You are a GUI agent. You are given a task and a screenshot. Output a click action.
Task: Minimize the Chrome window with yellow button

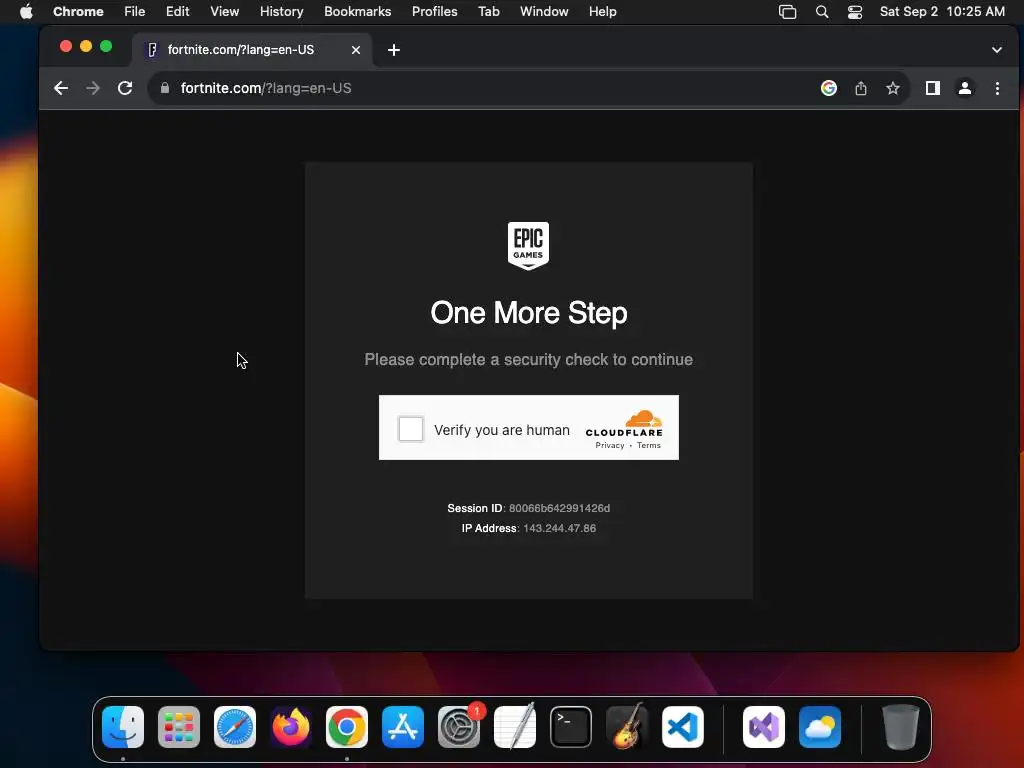click(86, 46)
